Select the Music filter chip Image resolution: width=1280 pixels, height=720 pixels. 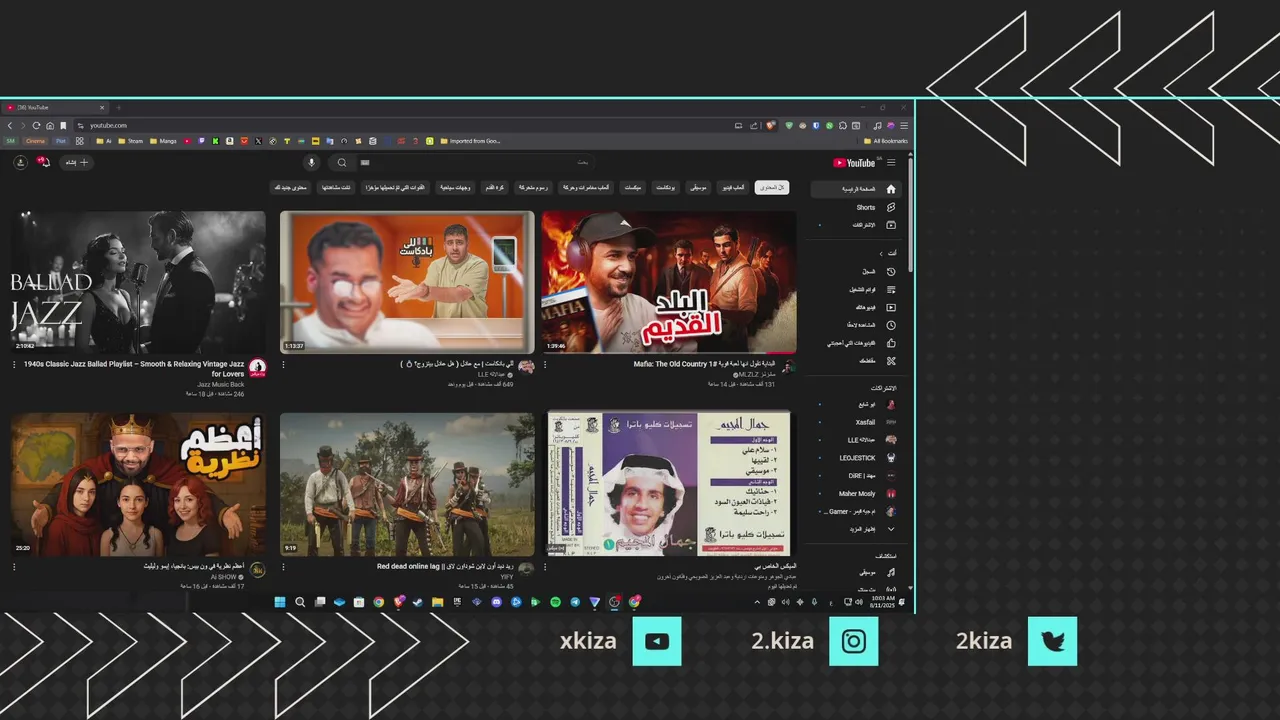point(698,187)
